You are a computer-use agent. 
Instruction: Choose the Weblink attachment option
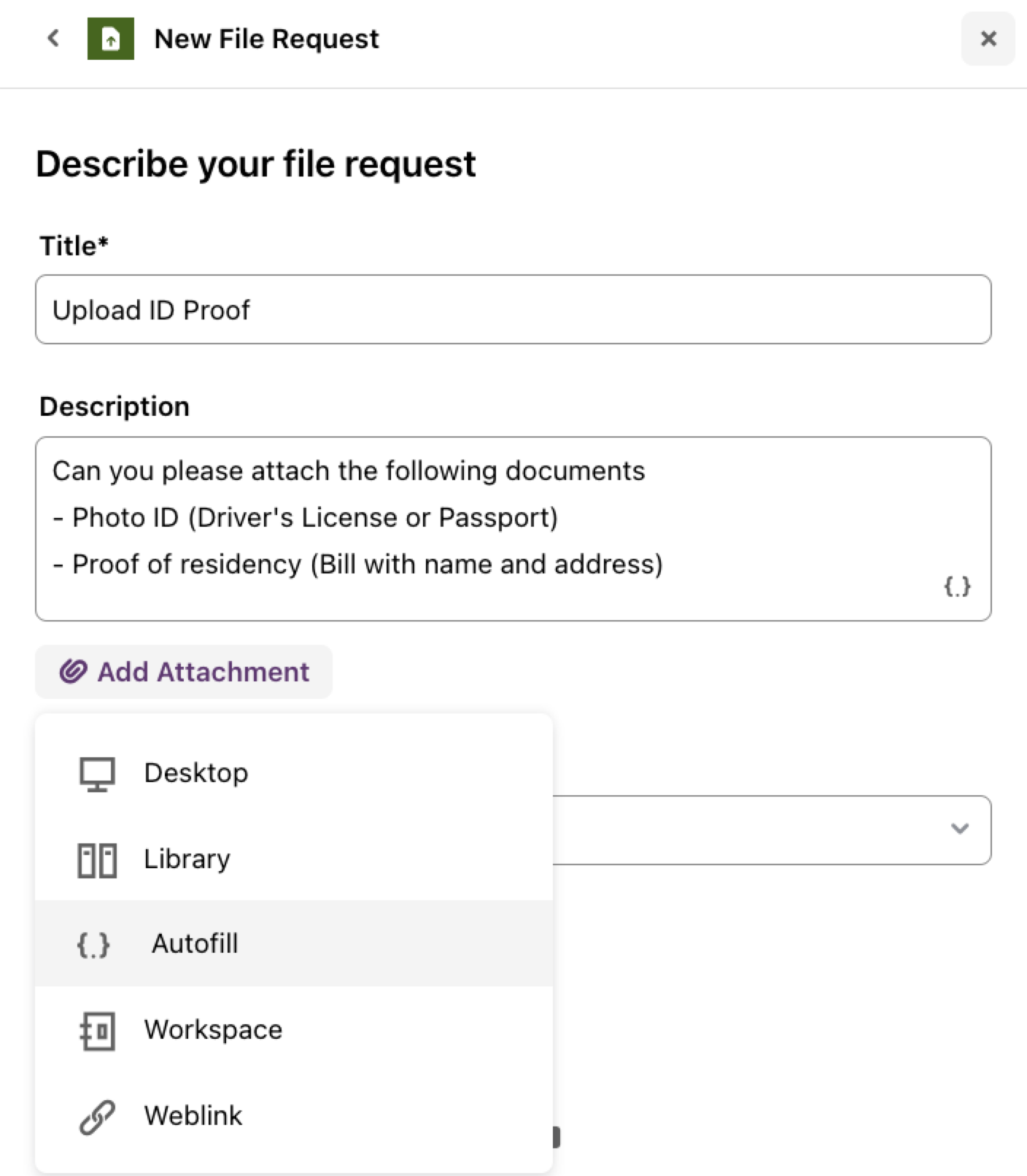[x=294, y=1115]
